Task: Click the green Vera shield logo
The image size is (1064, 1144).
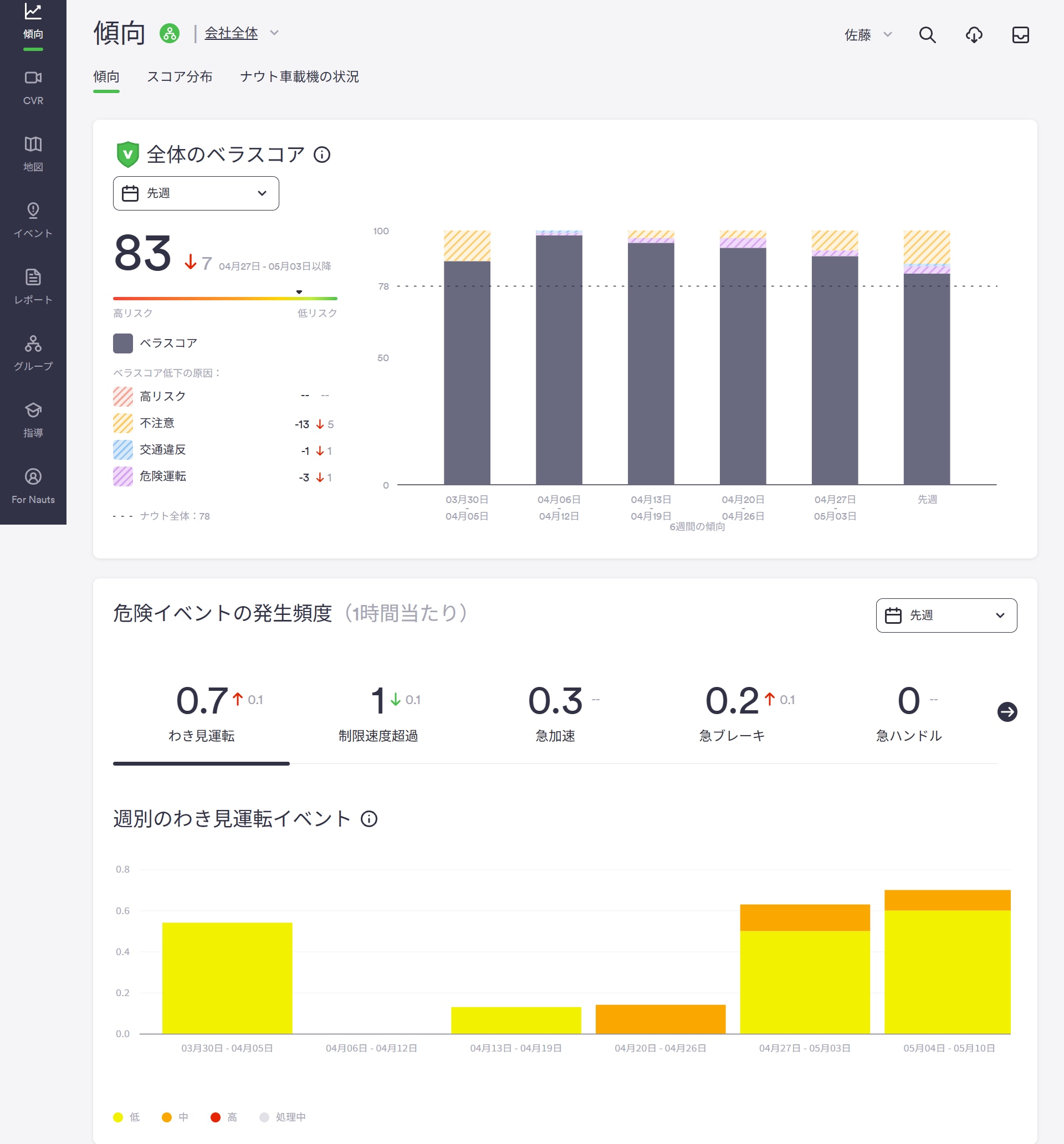Action: 128,154
